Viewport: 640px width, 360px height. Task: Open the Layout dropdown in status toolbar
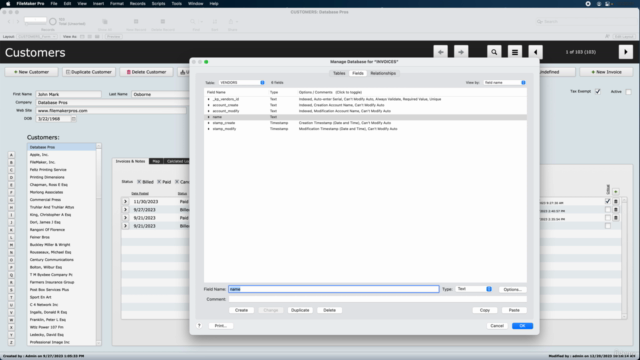point(37,37)
